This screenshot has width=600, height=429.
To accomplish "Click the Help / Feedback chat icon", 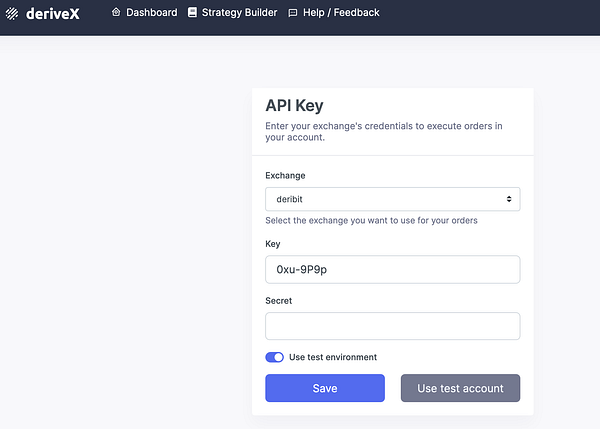I will 293,13.
